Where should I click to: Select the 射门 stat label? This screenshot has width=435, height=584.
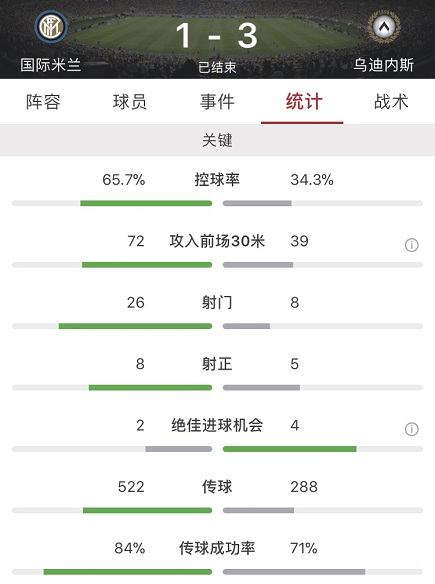(217, 302)
